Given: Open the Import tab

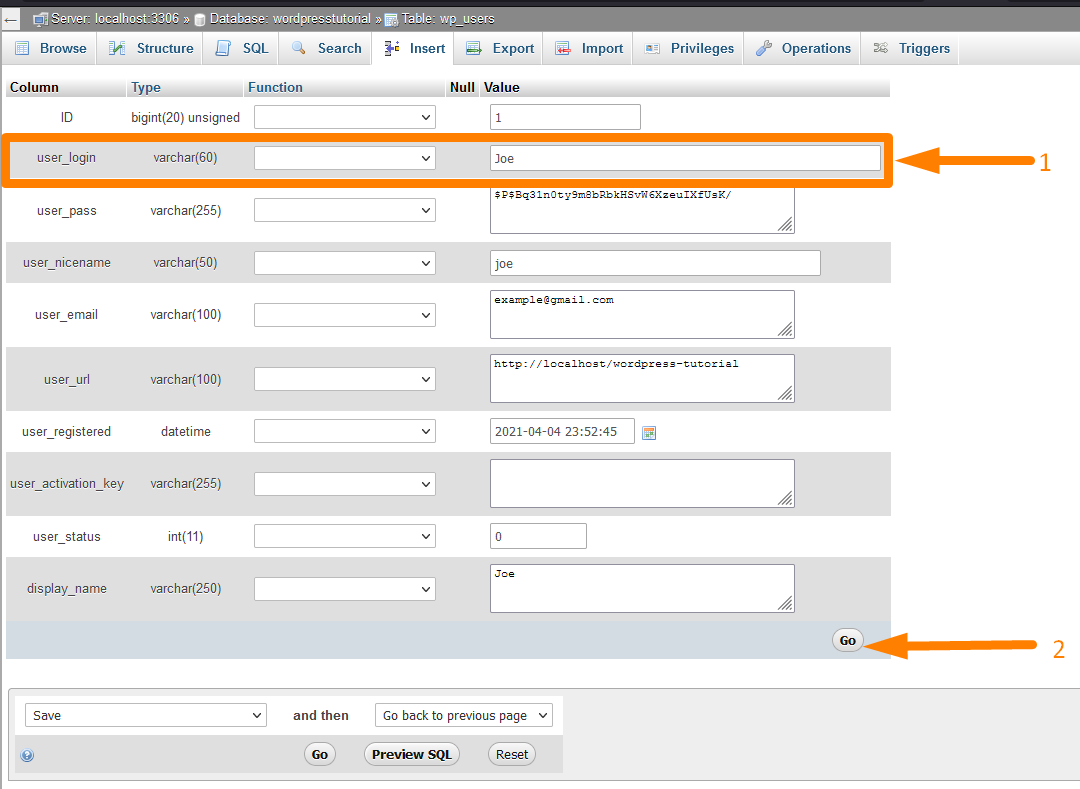Looking at the screenshot, I should tap(589, 48).
